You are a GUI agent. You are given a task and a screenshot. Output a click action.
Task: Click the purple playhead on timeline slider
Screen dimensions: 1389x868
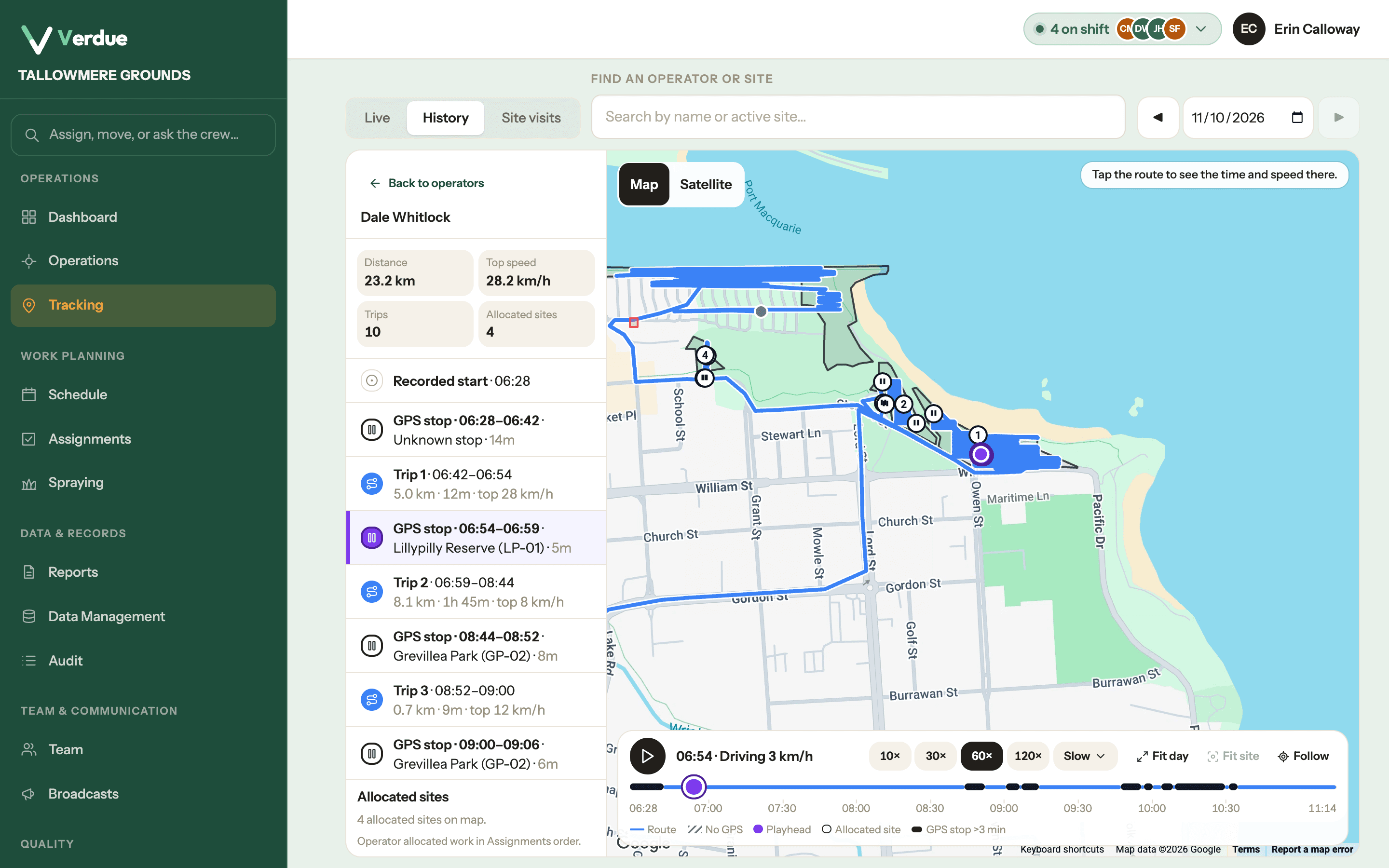click(694, 787)
